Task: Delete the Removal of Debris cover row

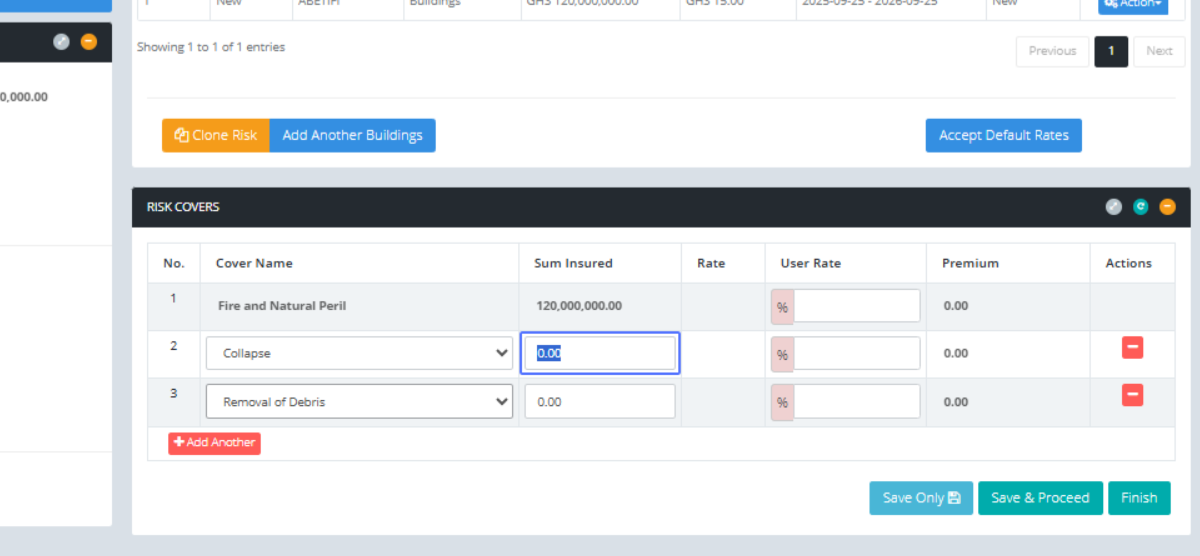Action: pos(1132,396)
